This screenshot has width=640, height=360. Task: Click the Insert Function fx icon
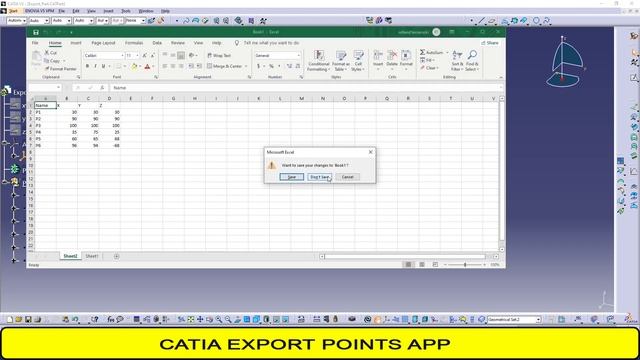[102, 88]
